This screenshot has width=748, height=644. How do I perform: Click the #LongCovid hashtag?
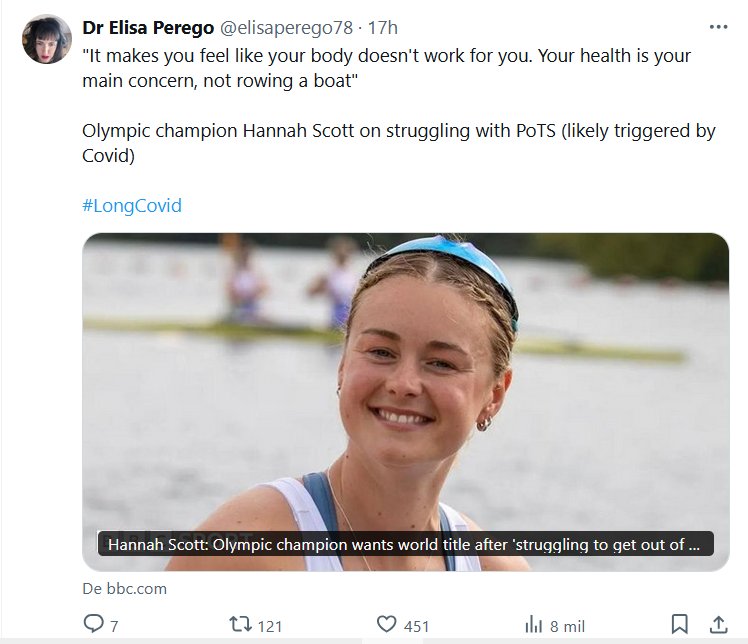tap(132, 206)
